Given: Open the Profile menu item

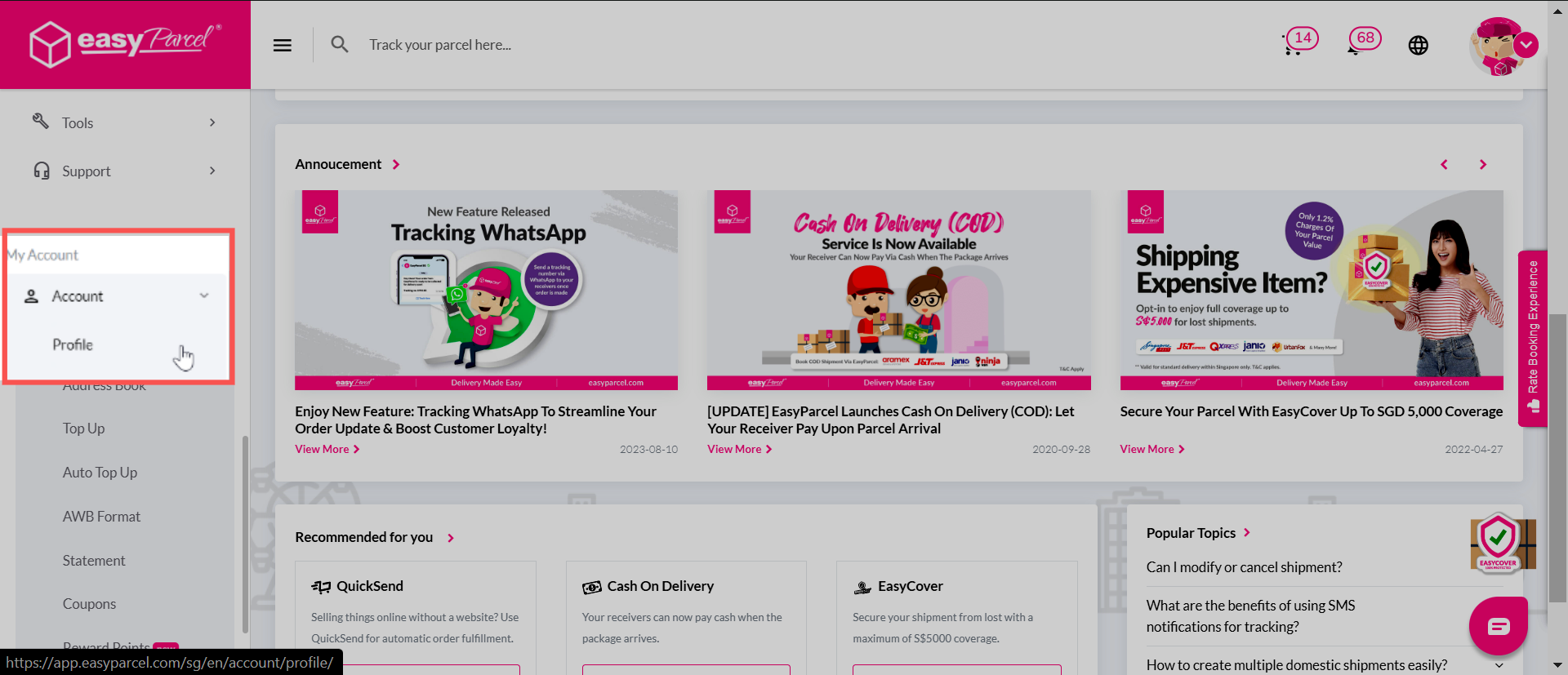Looking at the screenshot, I should (x=73, y=344).
